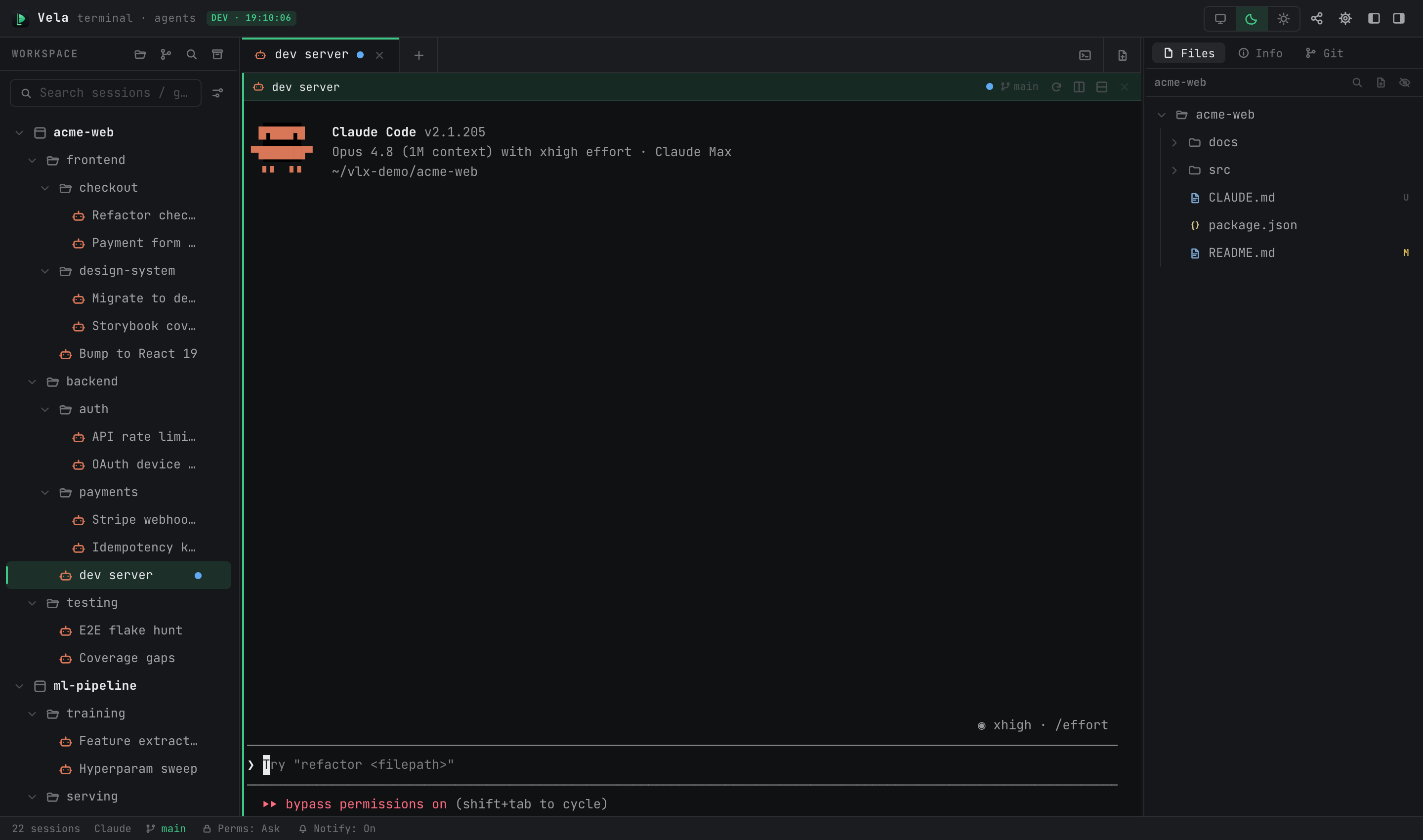Expand the docs folder
Screen dimensions: 1423x840
point(1174,143)
